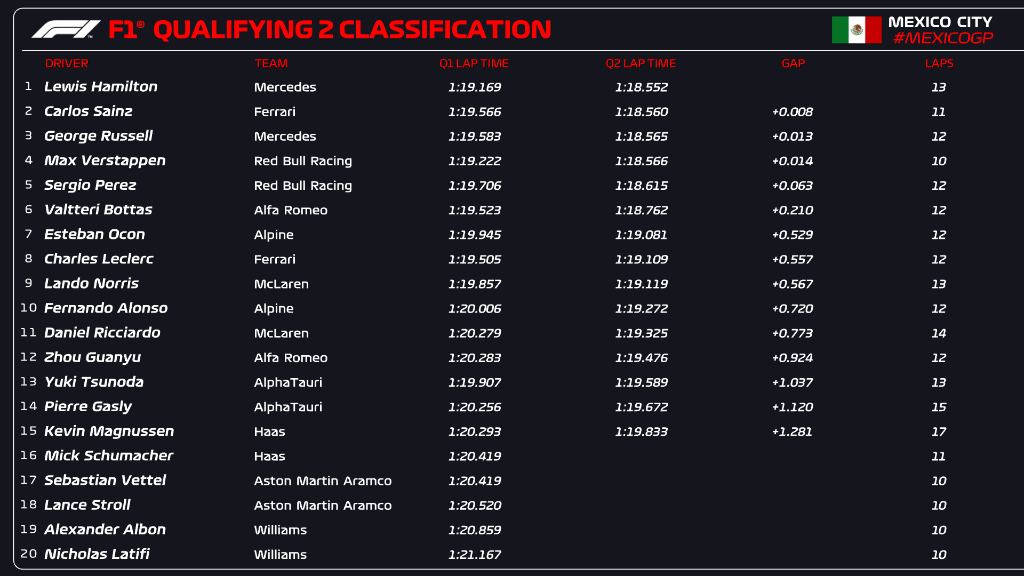Screen dimensions: 1024x576
Task: Select Nicholas Latifi in last row
Action: (97, 554)
